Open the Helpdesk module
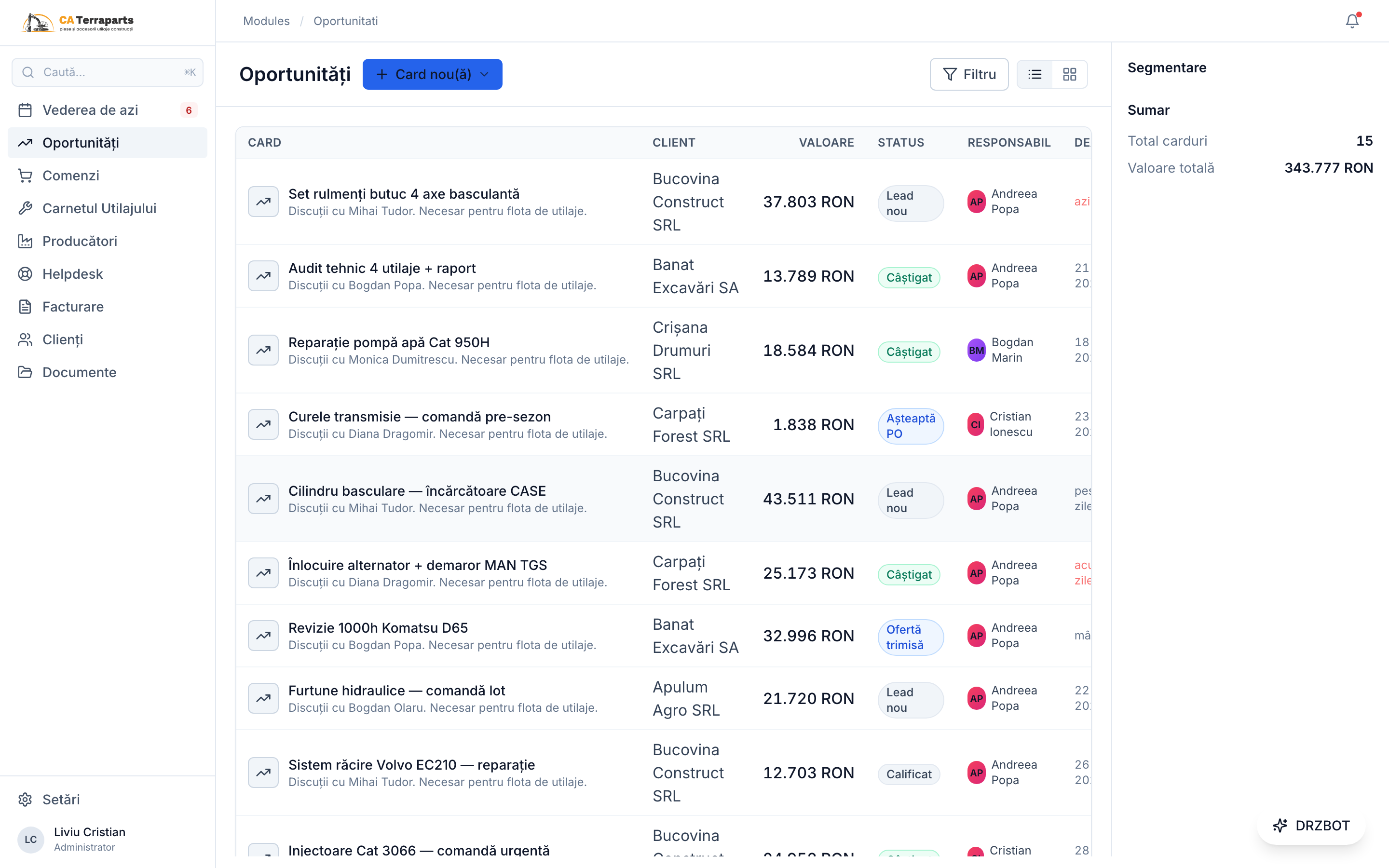The image size is (1389, 868). click(108, 274)
